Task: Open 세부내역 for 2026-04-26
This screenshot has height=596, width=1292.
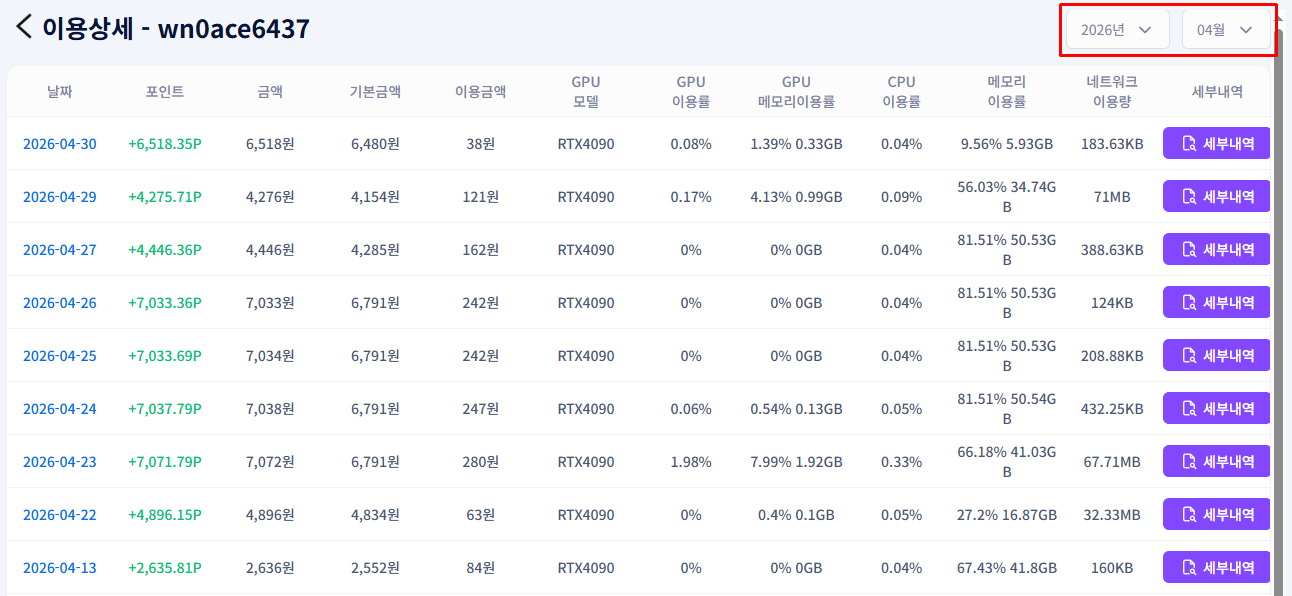Action: pos(1216,303)
